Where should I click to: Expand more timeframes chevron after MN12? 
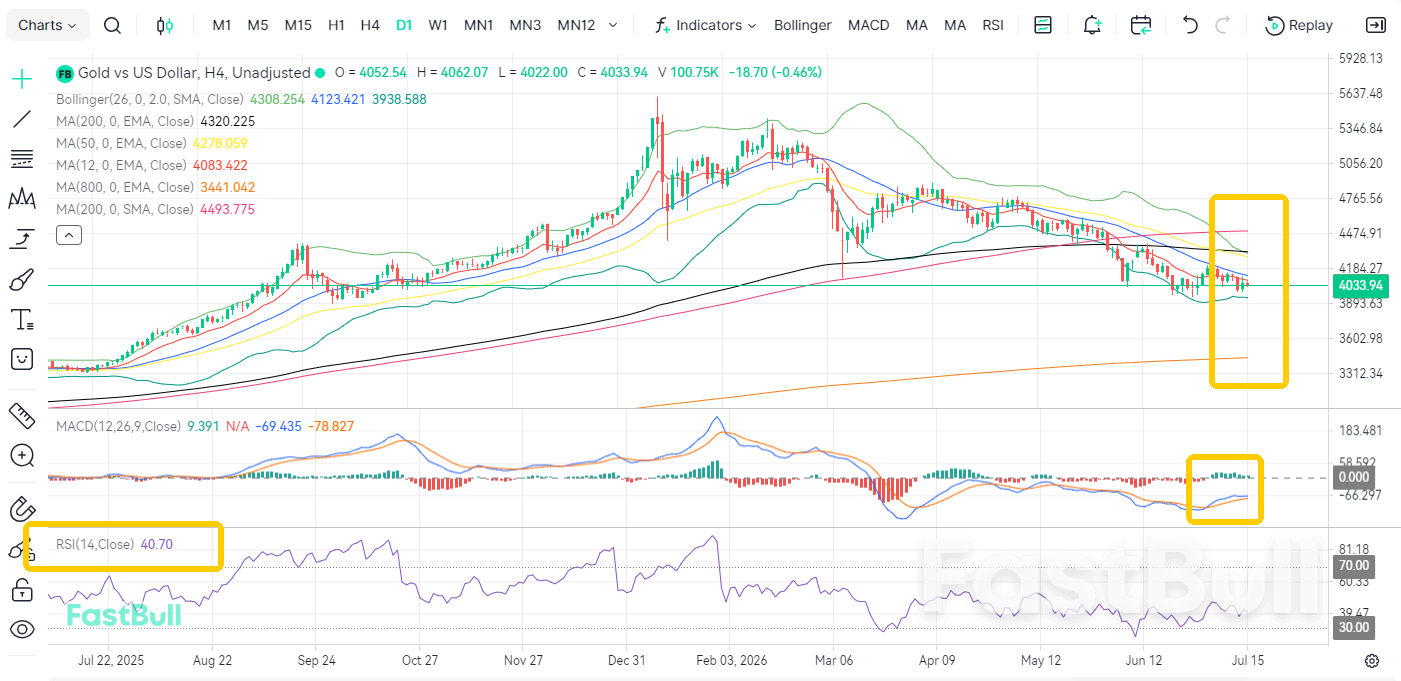pos(613,25)
